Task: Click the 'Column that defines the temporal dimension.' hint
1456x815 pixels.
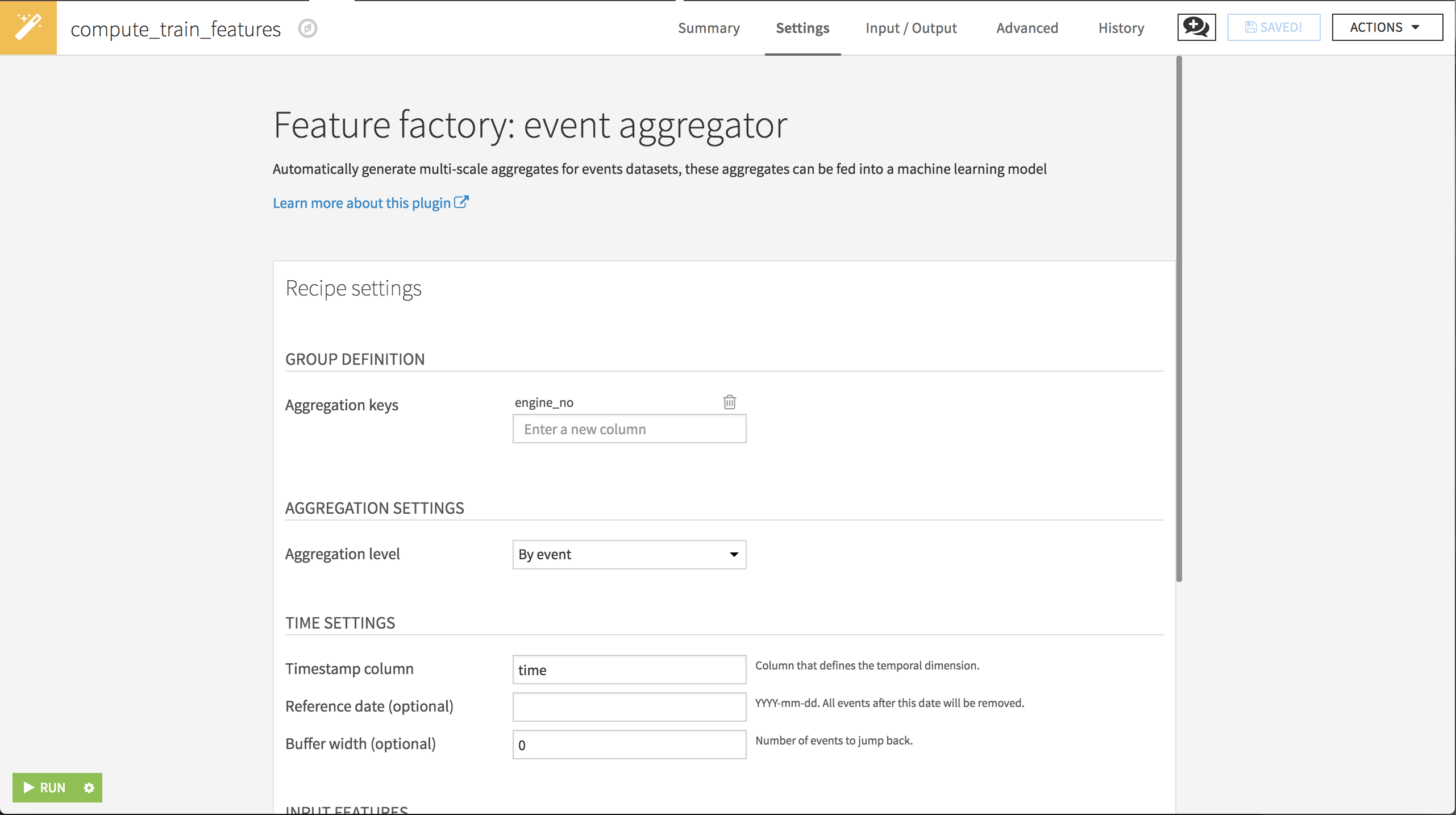Action: click(x=867, y=666)
